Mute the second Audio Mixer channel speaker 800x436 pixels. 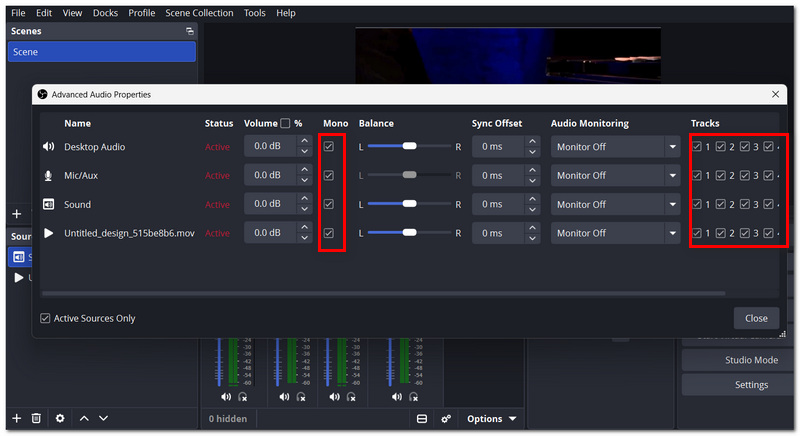tap(284, 397)
